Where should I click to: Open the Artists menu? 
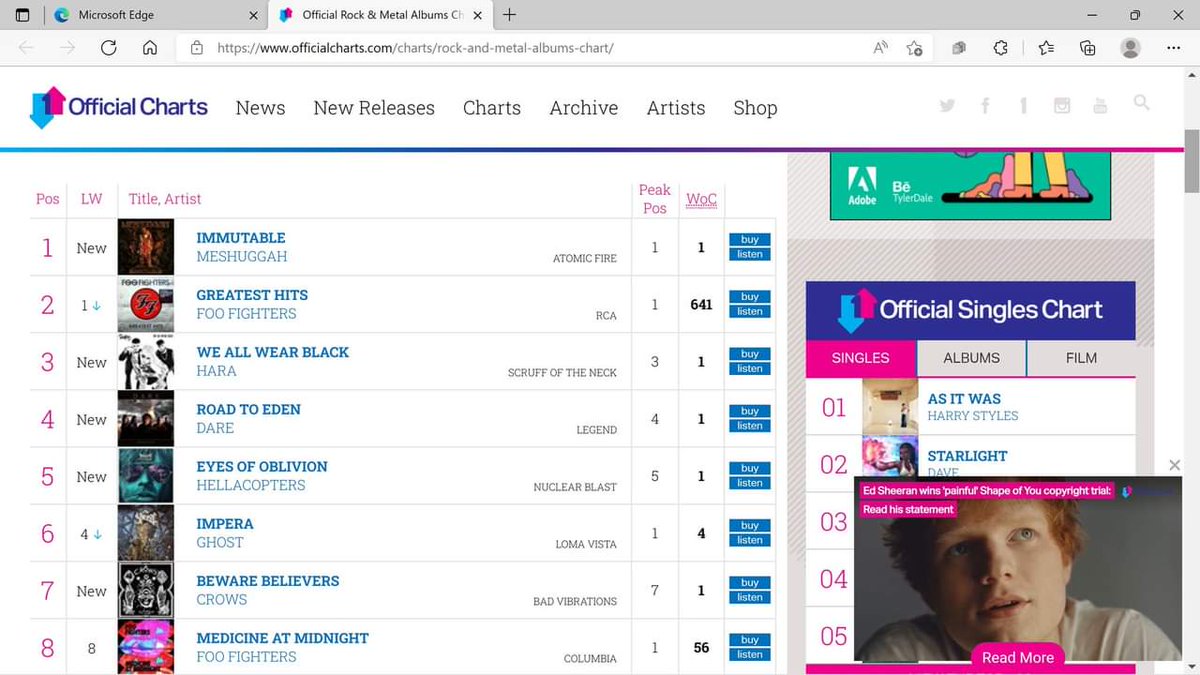pyautogui.click(x=676, y=108)
